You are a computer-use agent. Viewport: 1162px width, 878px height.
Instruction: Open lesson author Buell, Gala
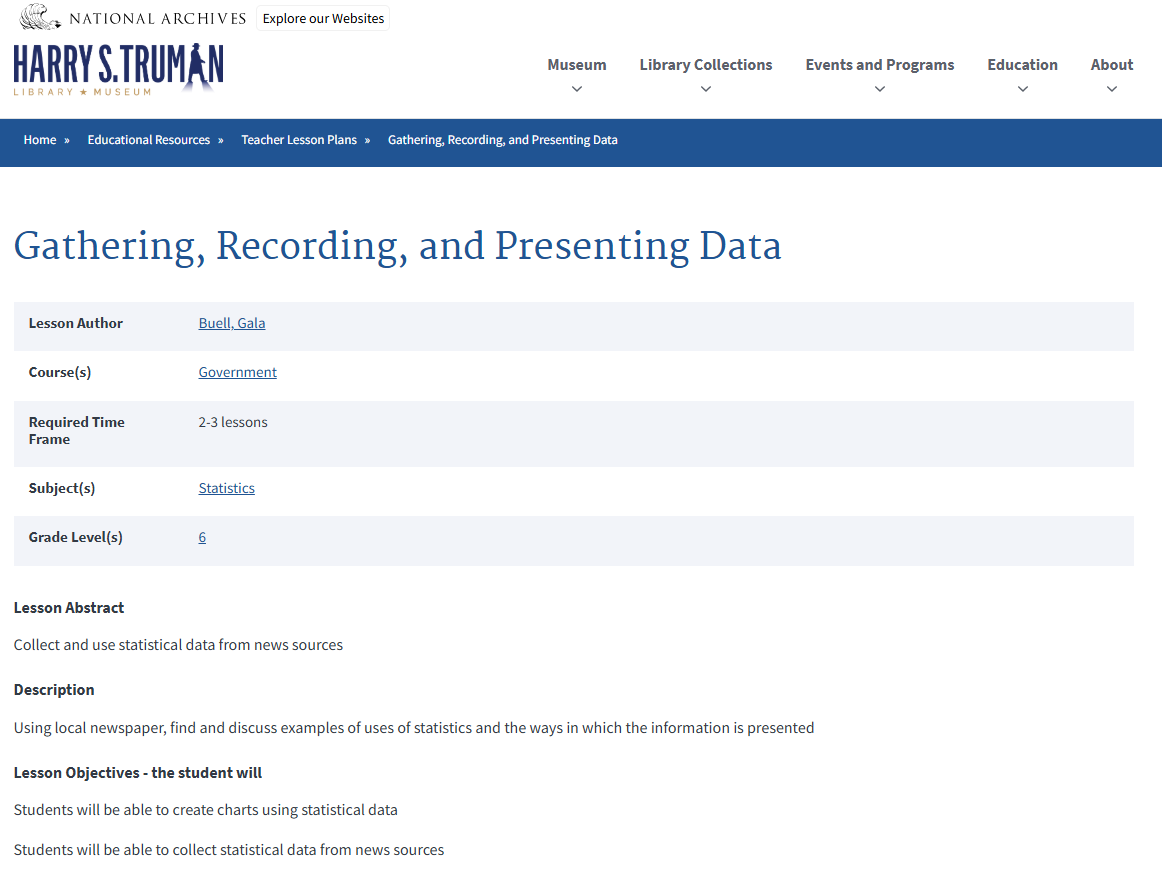pos(231,322)
